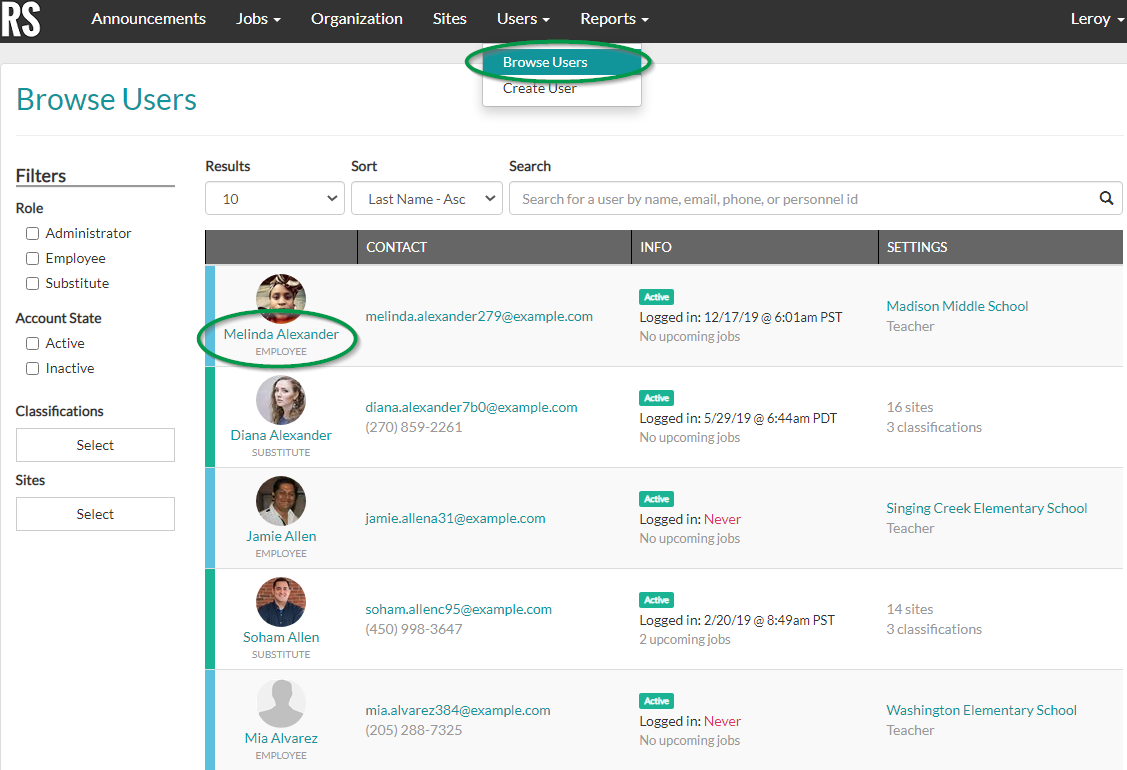
Task: Open the Results count dropdown
Action: point(274,198)
